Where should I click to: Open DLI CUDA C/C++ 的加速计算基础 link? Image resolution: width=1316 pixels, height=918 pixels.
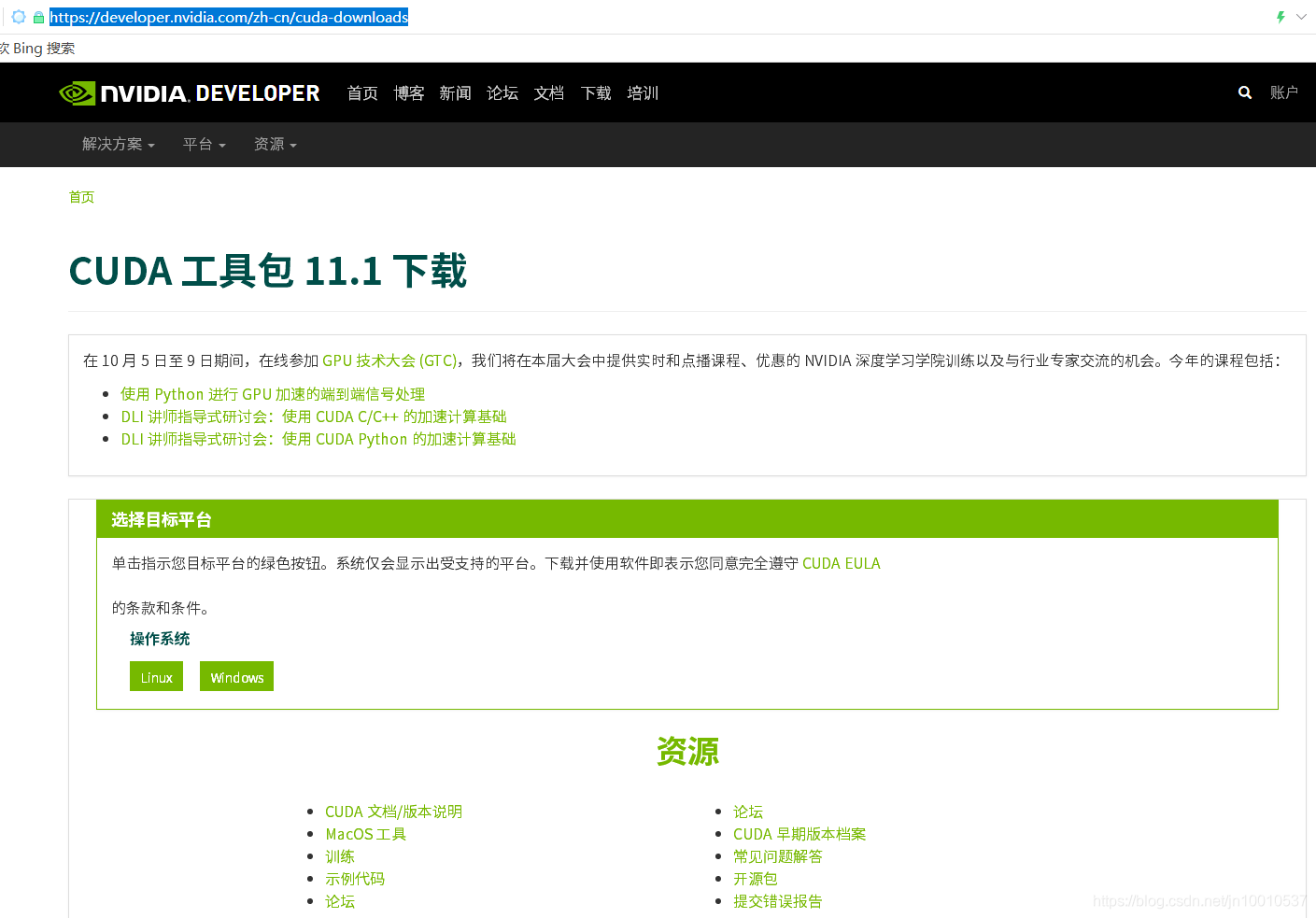coord(314,417)
